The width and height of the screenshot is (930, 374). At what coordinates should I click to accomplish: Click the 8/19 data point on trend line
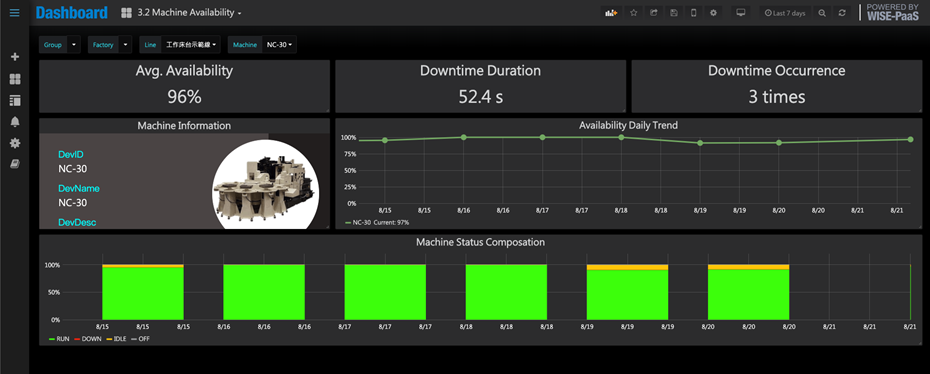click(700, 143)
